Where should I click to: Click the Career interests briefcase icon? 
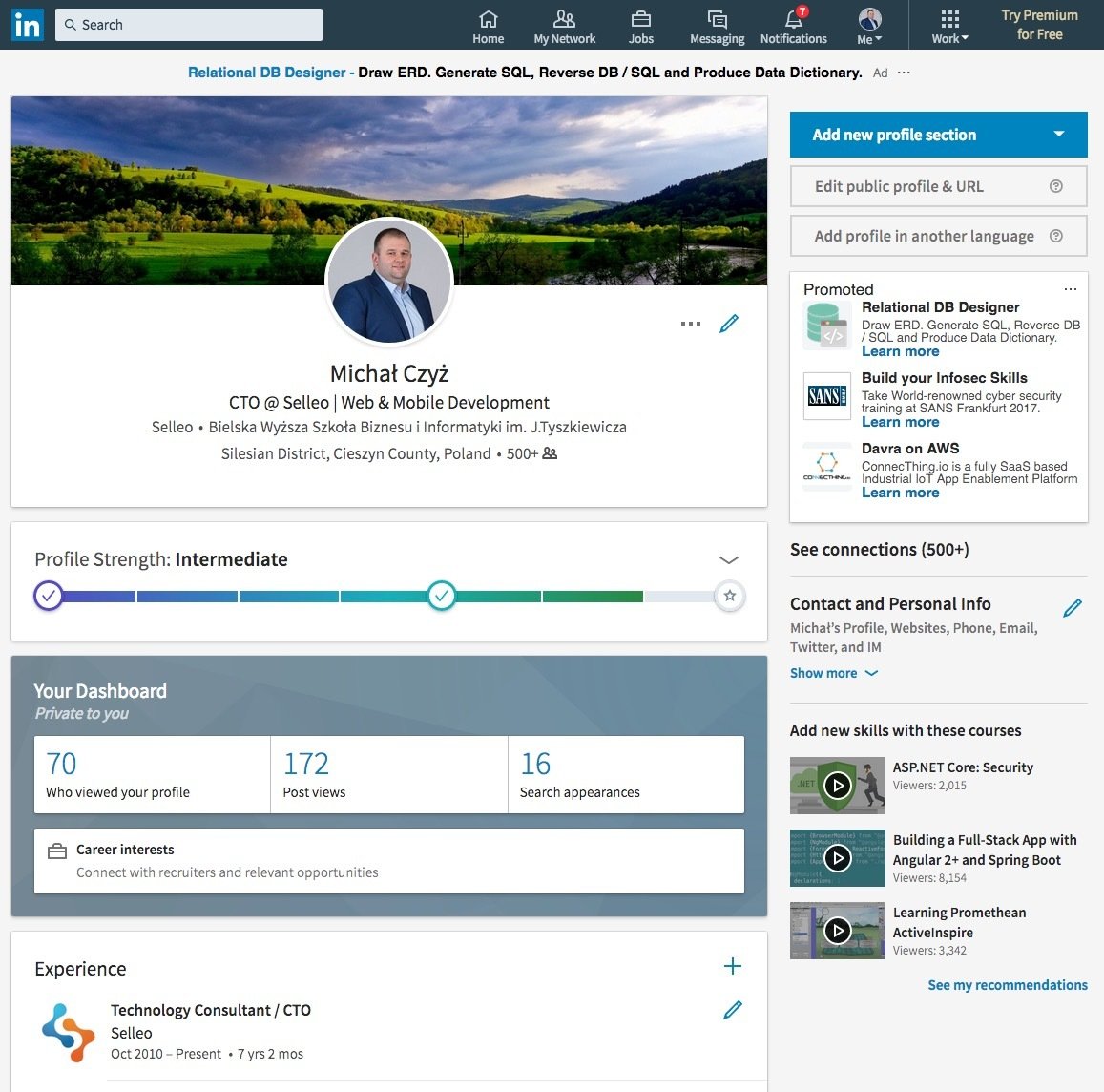57,851
